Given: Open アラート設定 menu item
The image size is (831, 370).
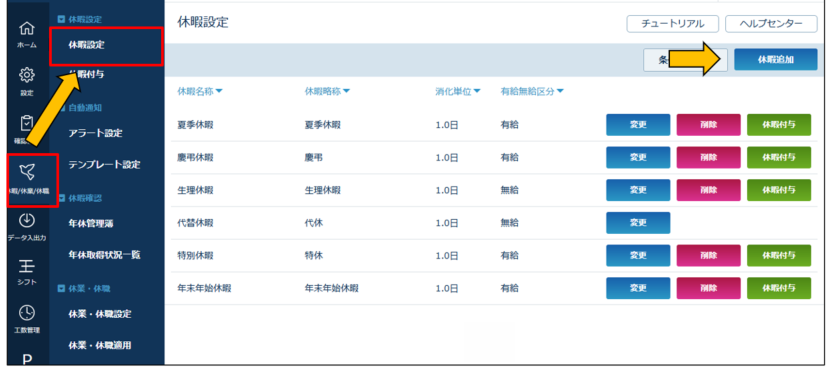Looking at the screenshot, I should 95,133.
